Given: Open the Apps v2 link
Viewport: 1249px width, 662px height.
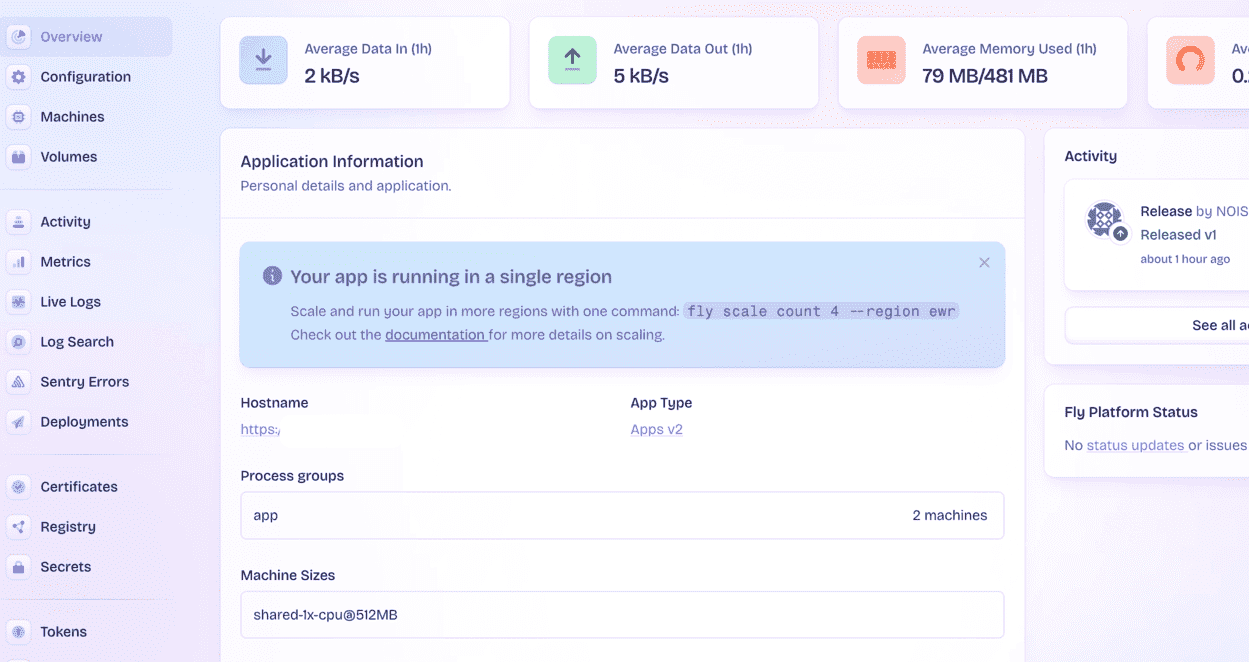Looking at the screenshot, I should click(x=656, y=430).
